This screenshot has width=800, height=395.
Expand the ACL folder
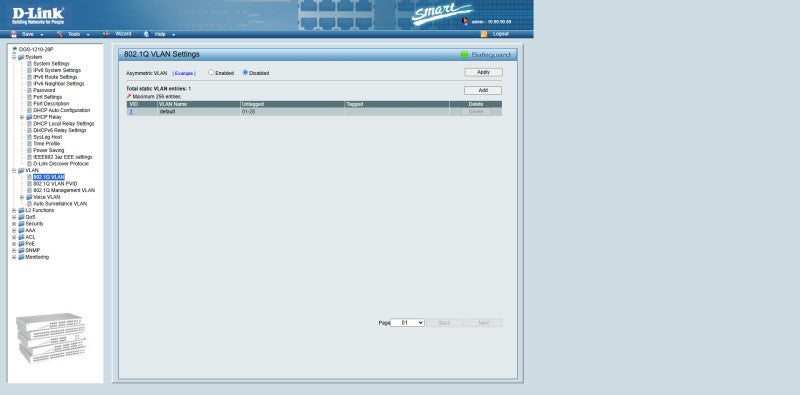coord(14,237)
